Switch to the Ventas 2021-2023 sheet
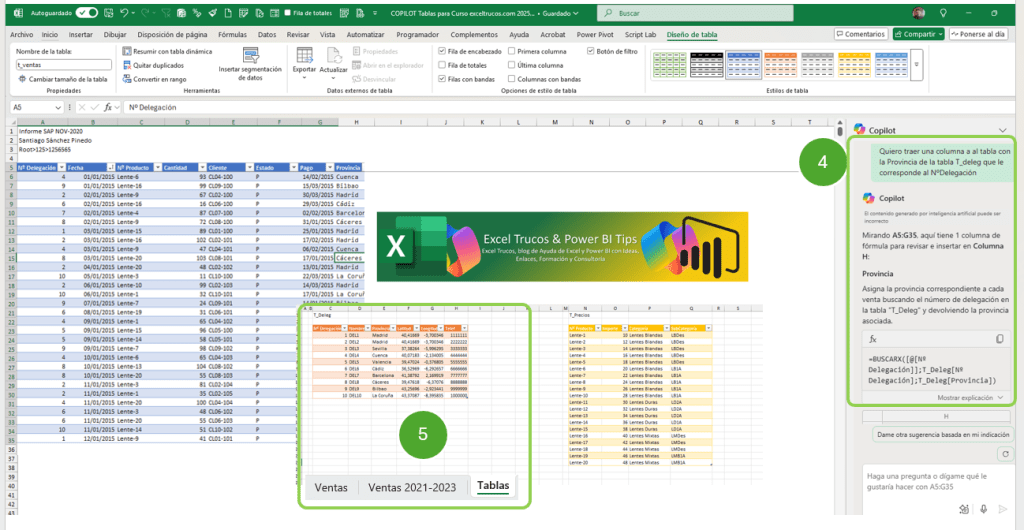 (x=413, y=487)
